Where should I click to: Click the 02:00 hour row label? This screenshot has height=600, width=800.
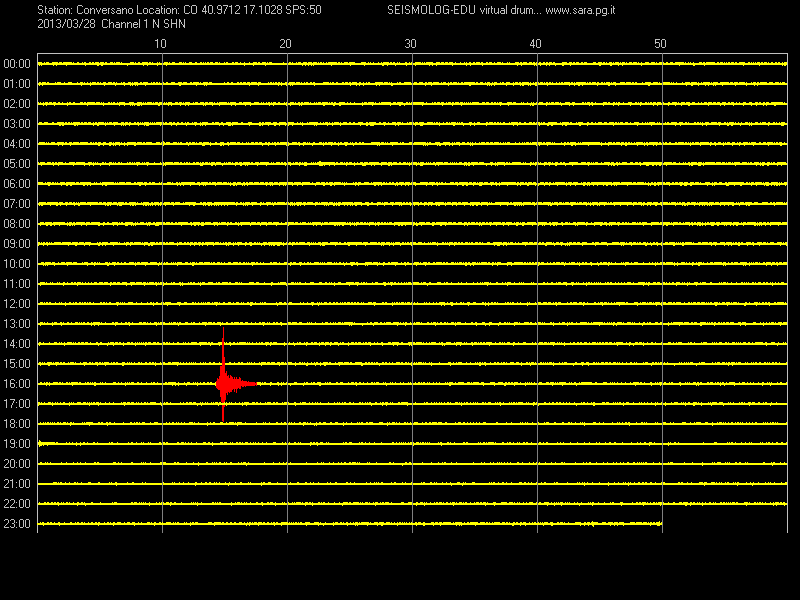click(x=17, y=104)
